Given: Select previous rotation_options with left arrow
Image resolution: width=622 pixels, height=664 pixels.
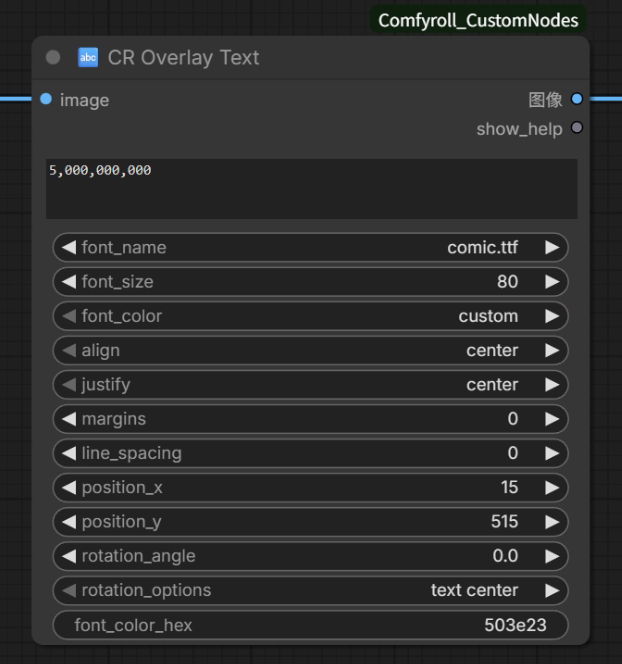Looking at the screenshot, I should coord(69,590).
